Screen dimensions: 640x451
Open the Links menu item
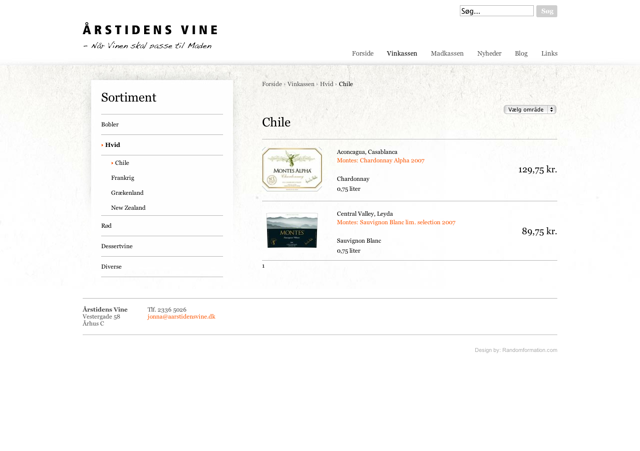(x=549, y=53)
